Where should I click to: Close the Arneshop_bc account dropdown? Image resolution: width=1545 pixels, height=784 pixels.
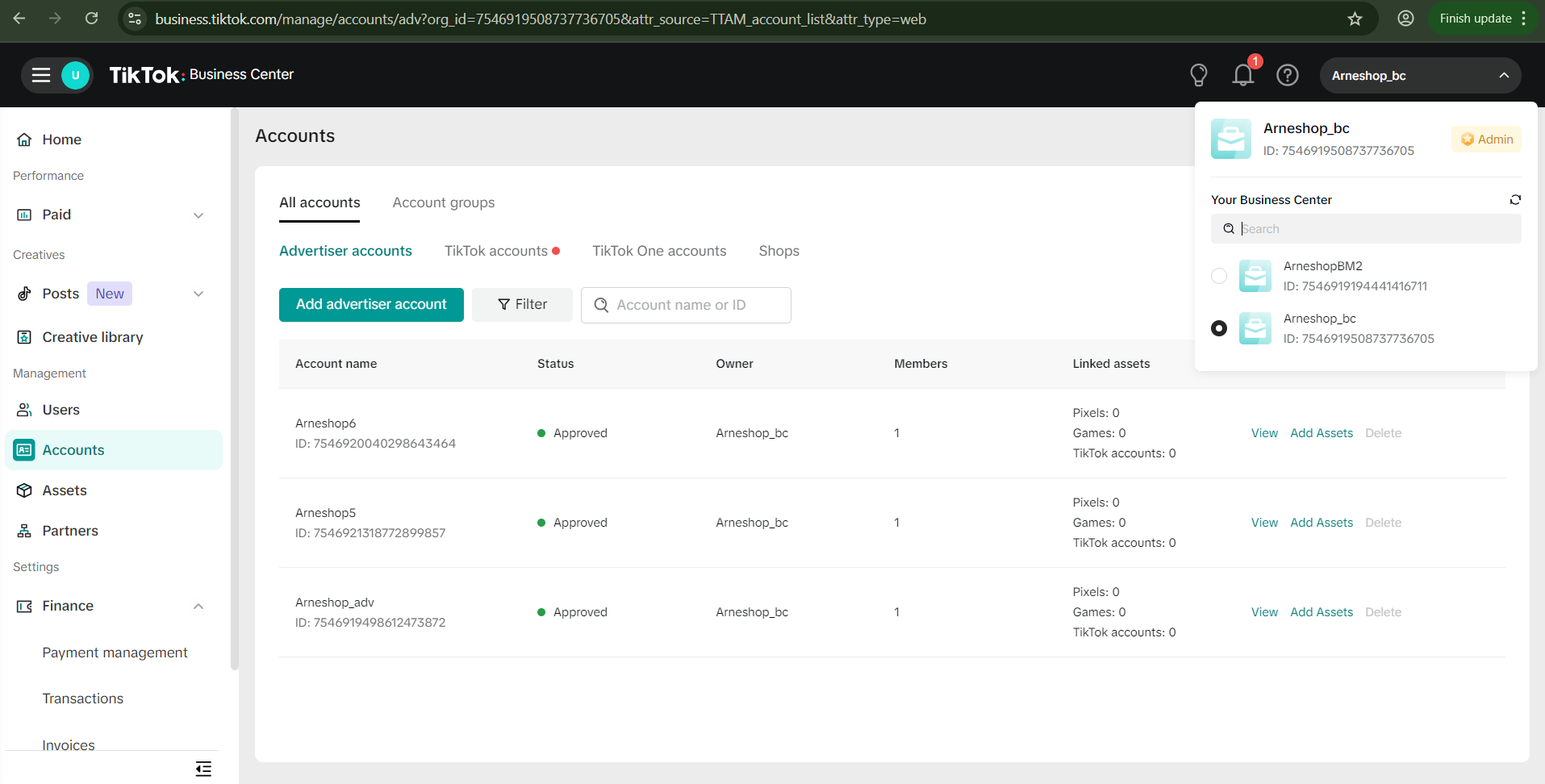(x=1503, y=75)
